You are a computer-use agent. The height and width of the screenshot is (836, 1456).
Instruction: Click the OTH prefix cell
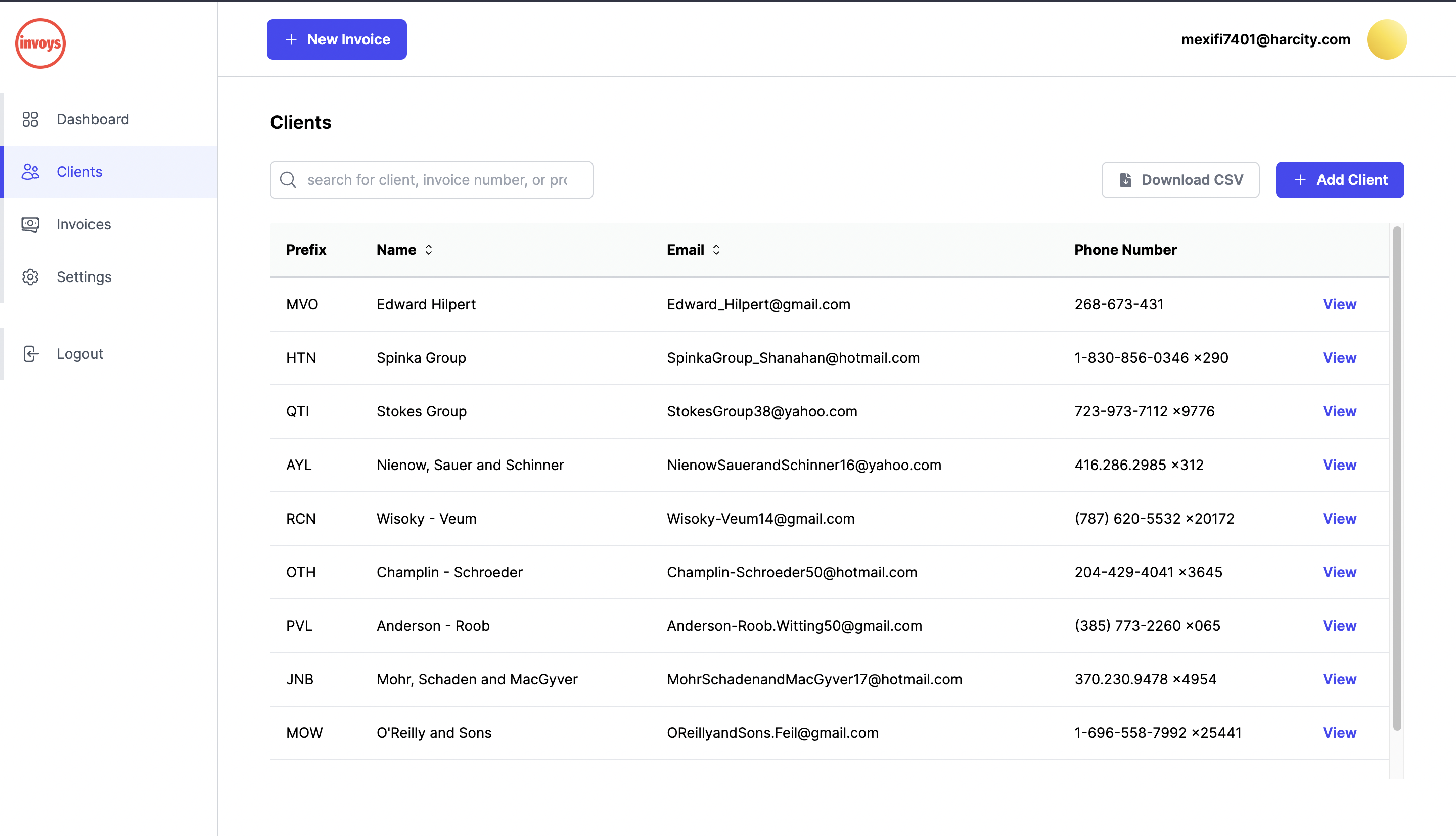(301, 572)
